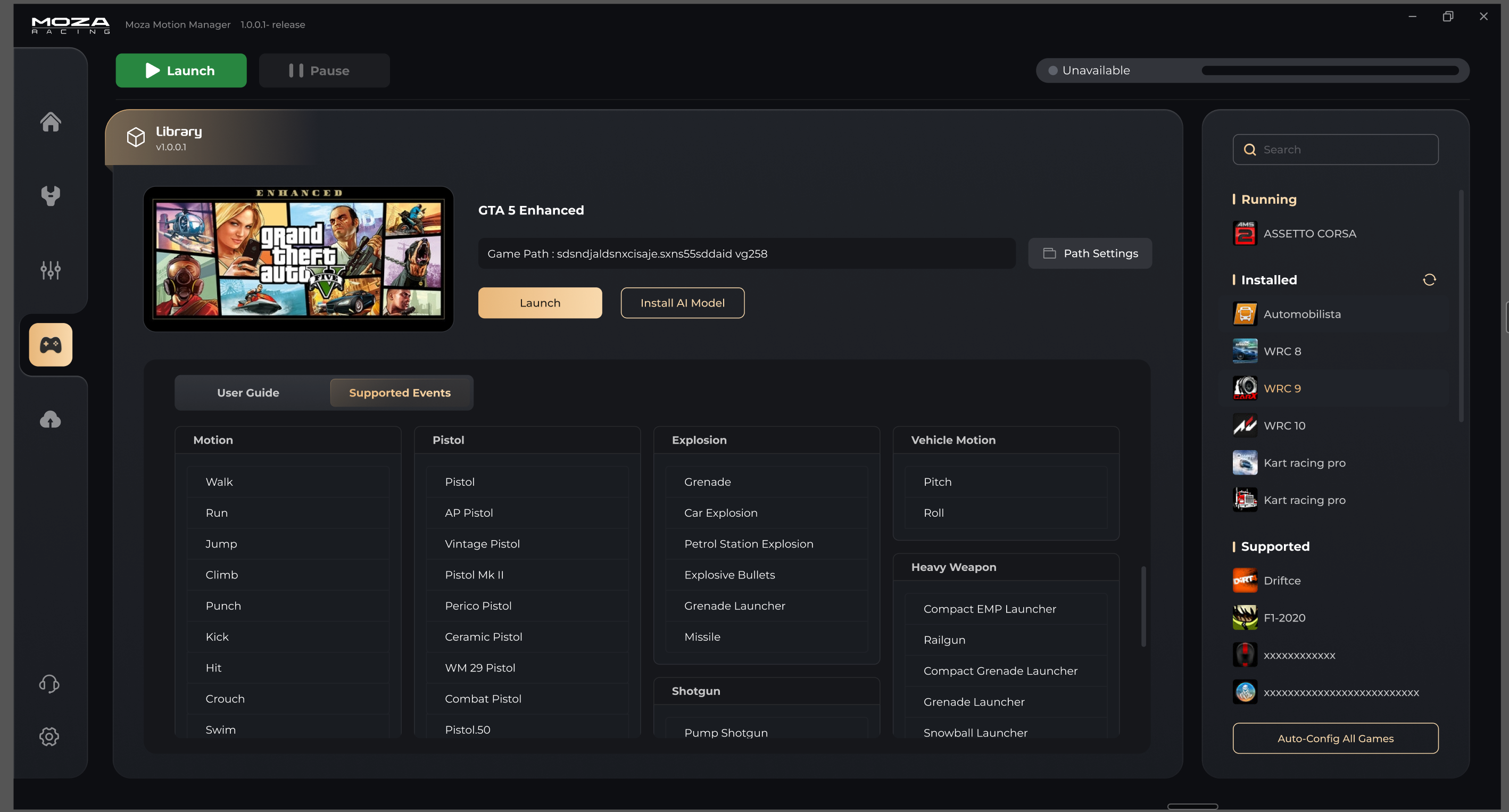Click the Explosion category header

(766, 440)
